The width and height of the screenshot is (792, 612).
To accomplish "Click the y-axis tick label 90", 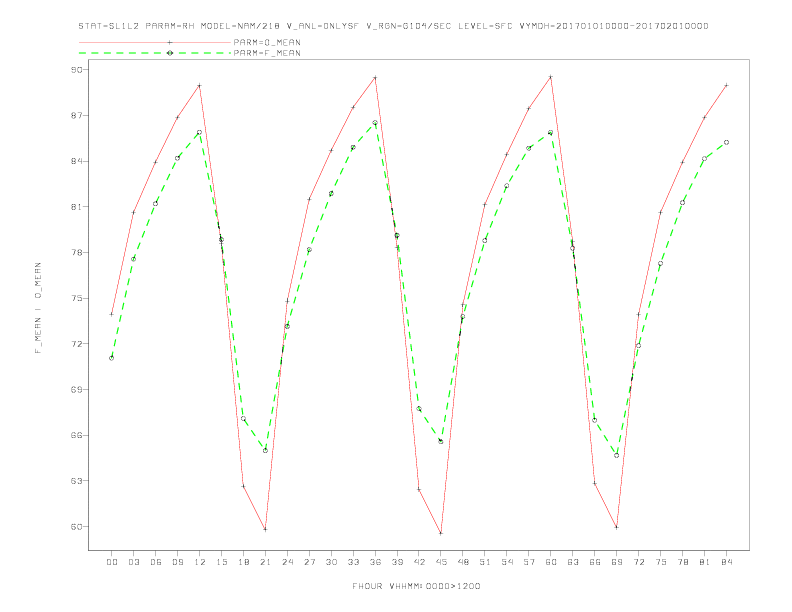I will [77, 70].
